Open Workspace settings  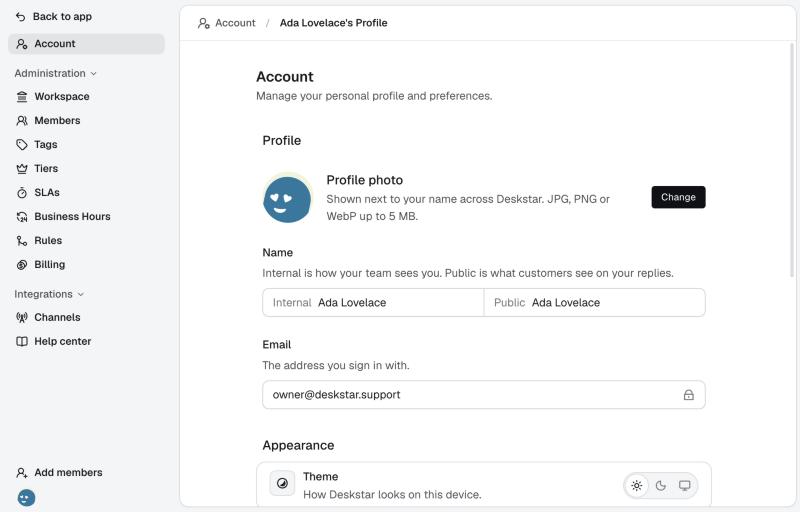[86, 96]
